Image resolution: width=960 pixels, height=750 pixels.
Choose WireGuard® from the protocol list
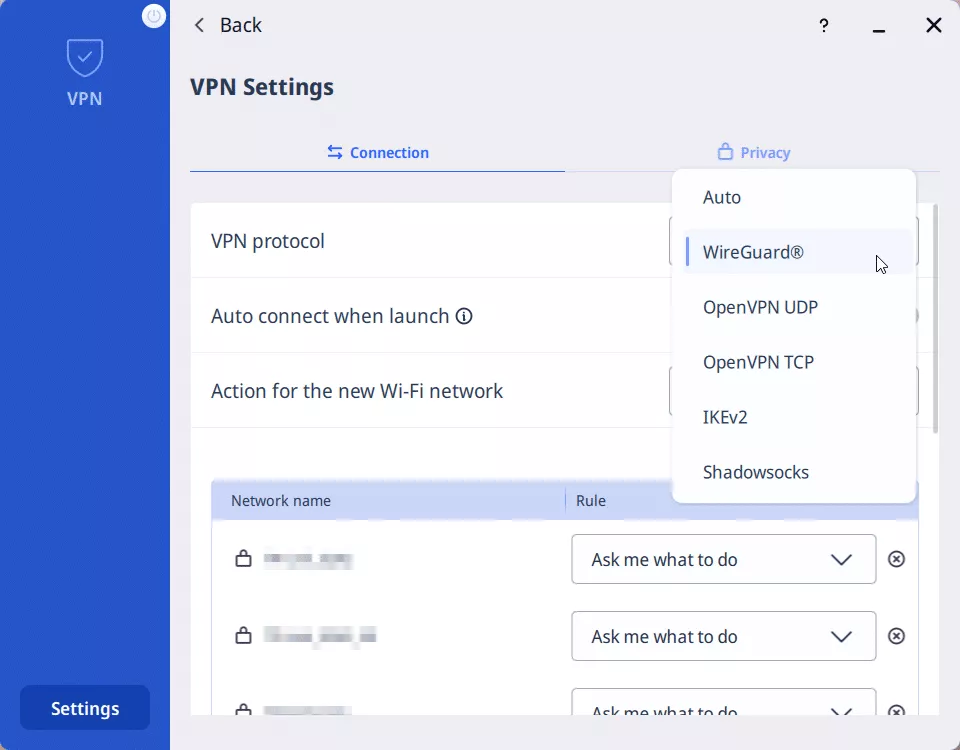(x=753, y=252)
